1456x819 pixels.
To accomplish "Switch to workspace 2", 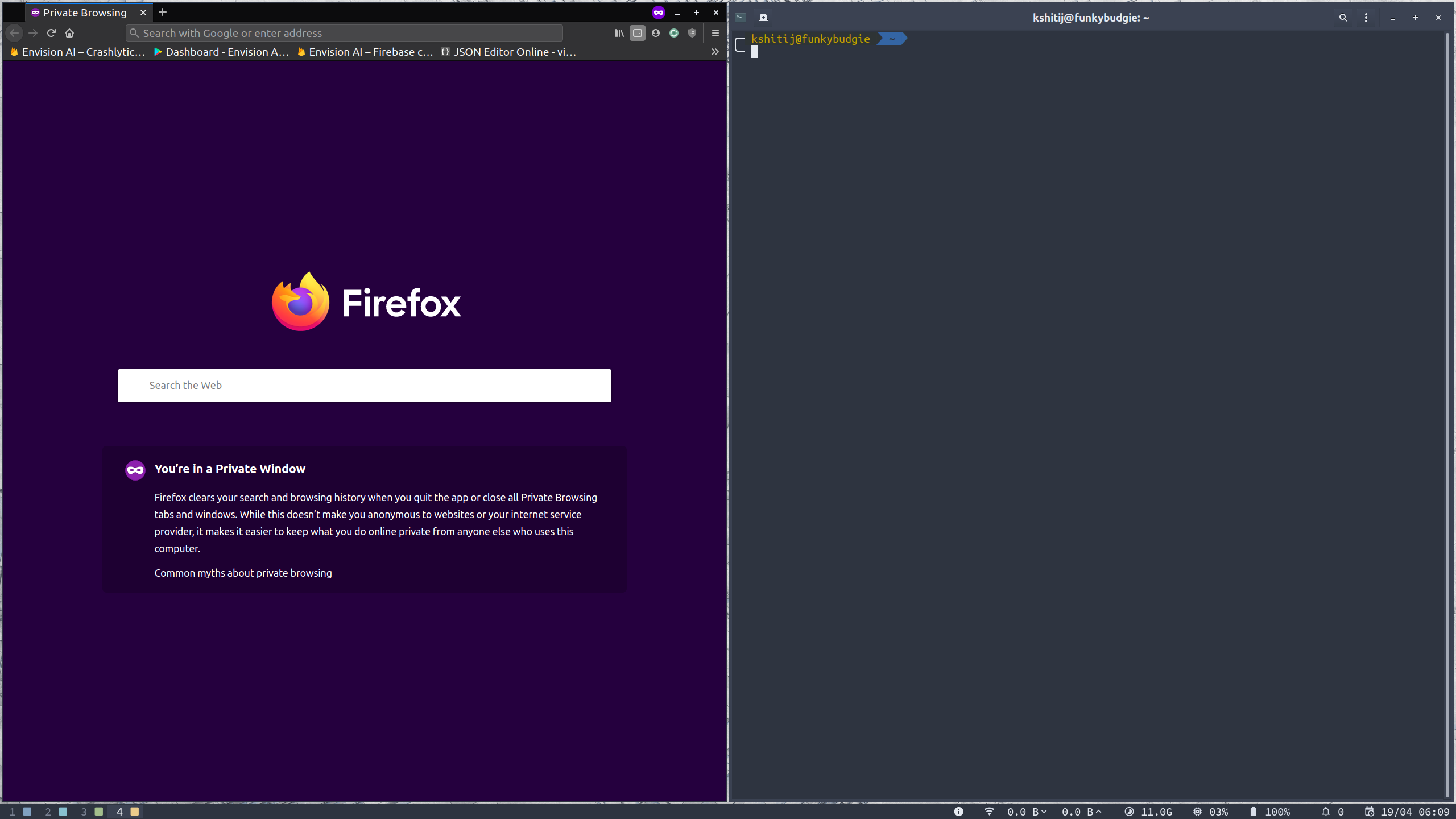I will (56, 812).
